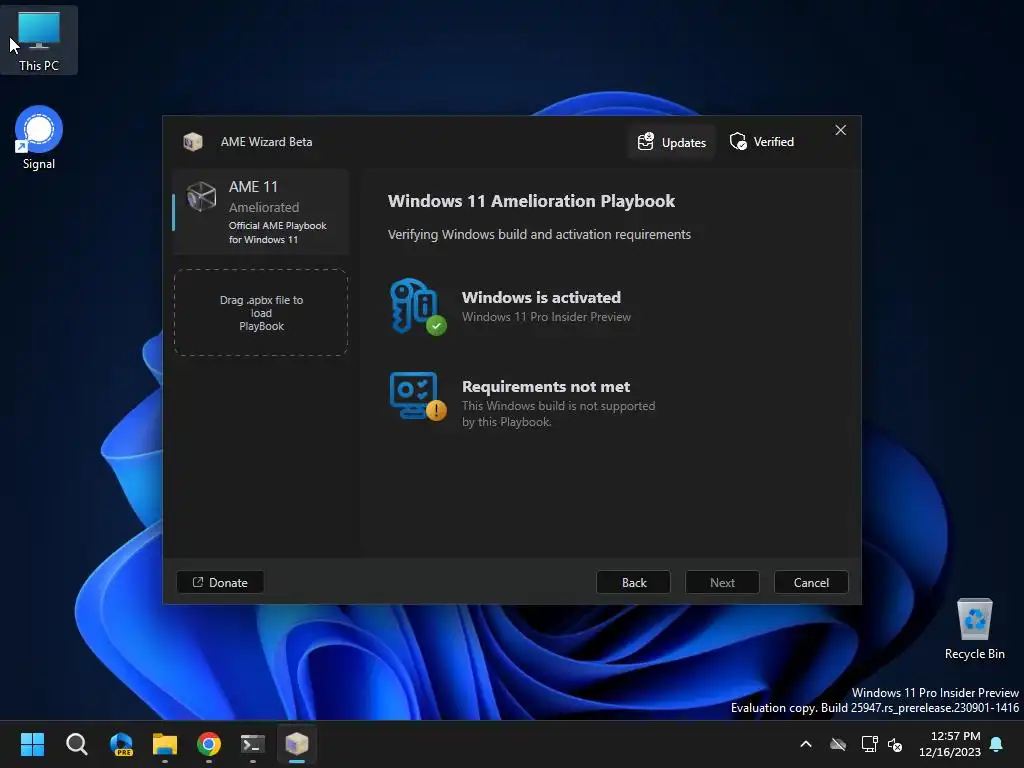Click the muted volume tray icon
Screen dimensions: 1024x768
point(895,744)
